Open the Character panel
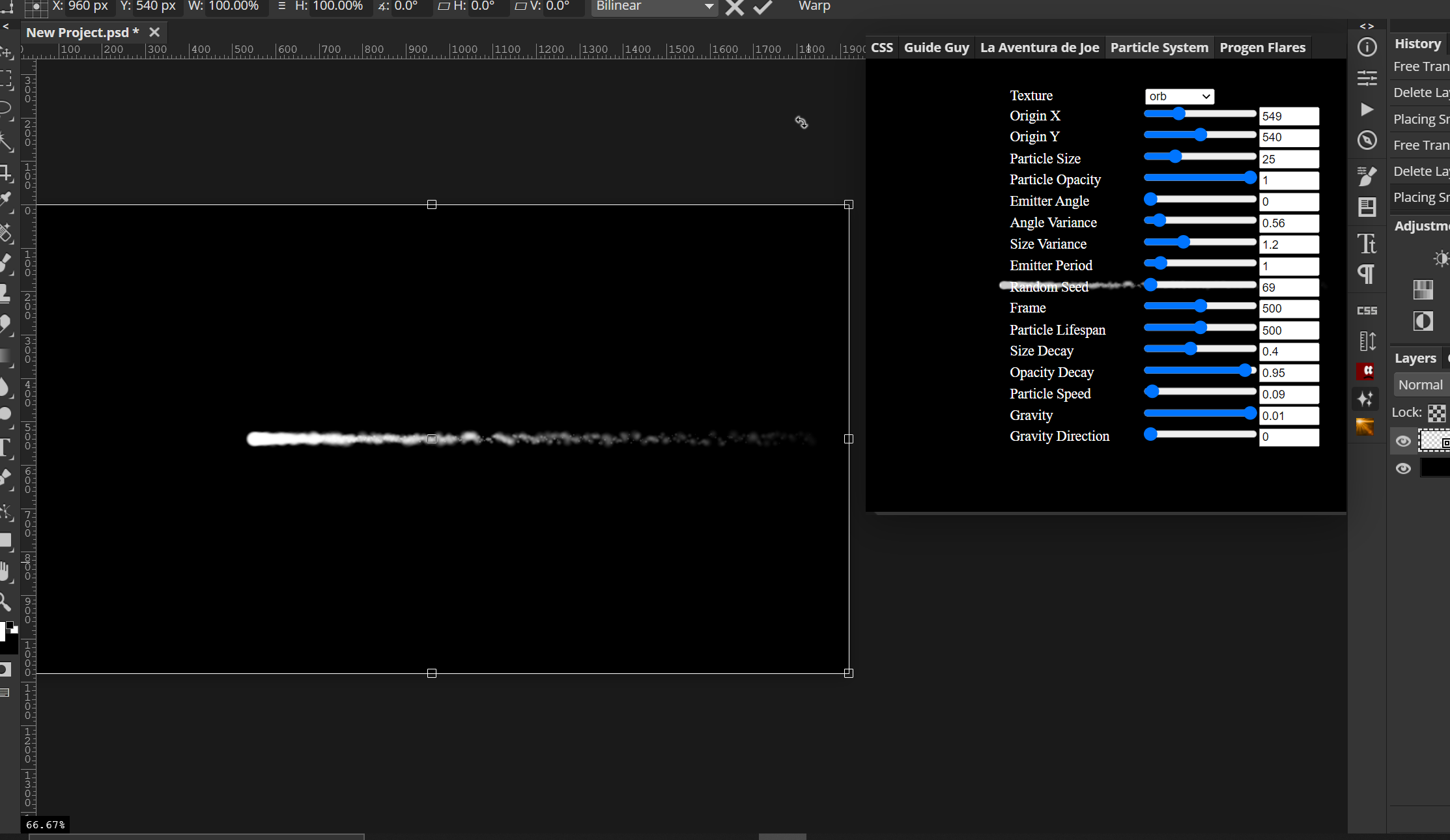 click(1367, 244)
